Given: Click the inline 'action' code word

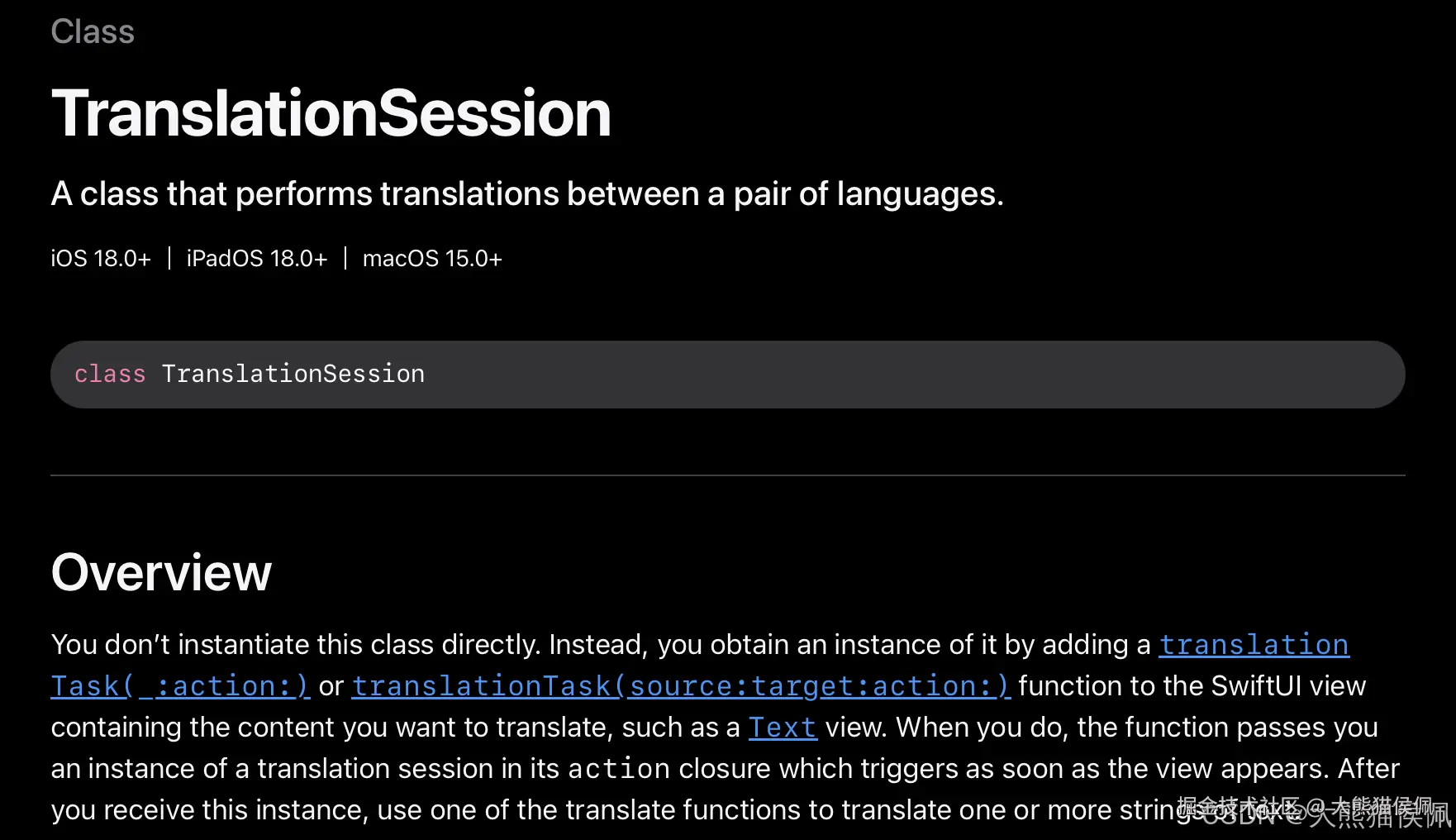Looking at the screenshot, I should pyautogui.click(x=619, y=769).
